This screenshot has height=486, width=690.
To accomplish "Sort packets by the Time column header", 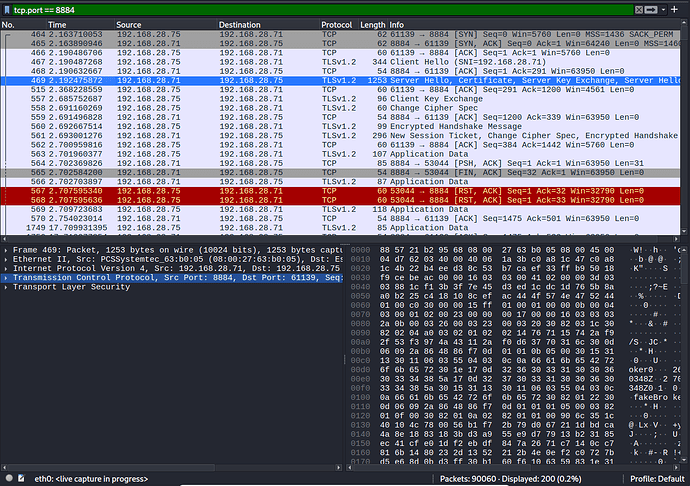I will click(x=80, y=25).
